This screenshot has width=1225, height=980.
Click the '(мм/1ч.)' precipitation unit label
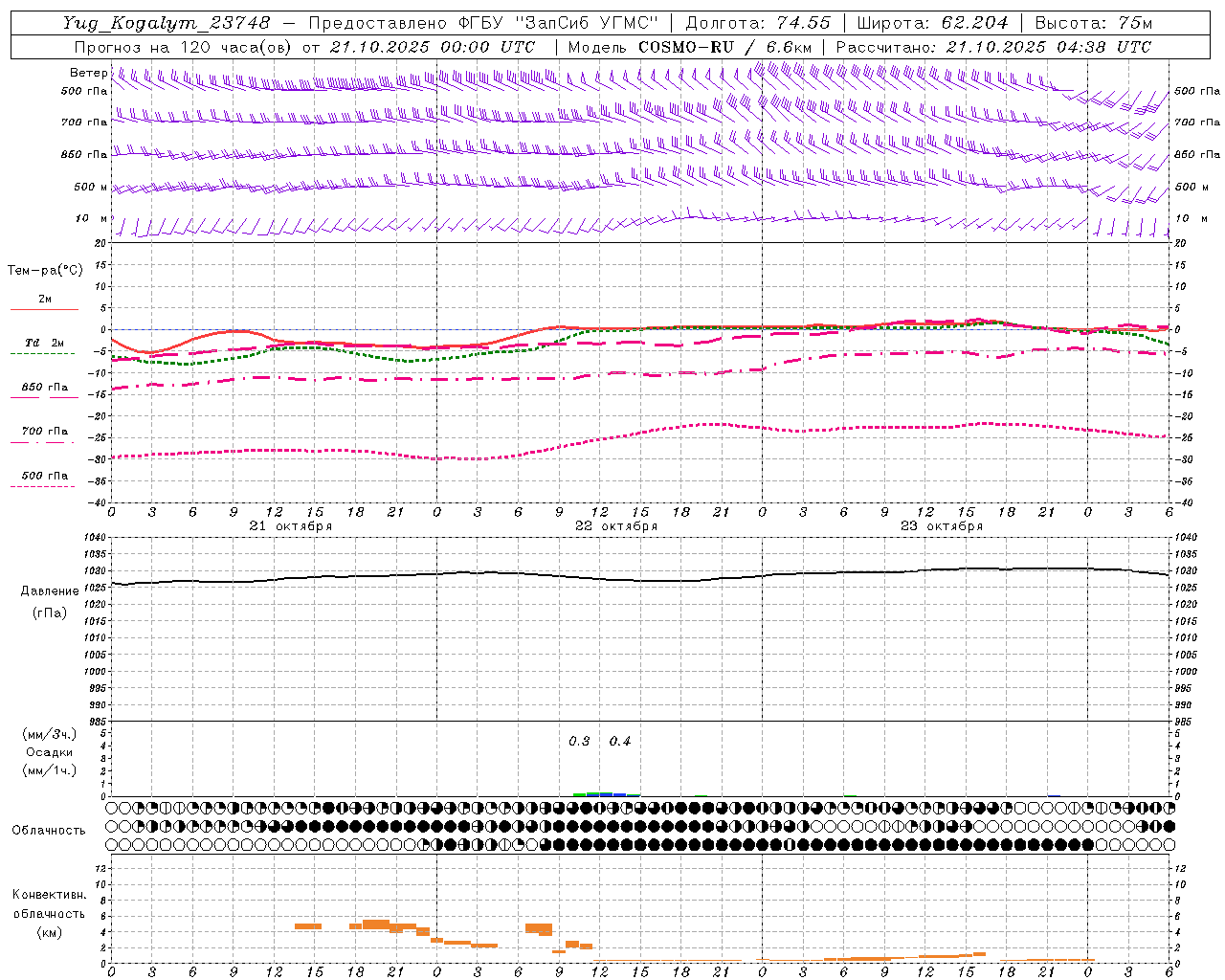click(50, 770)
